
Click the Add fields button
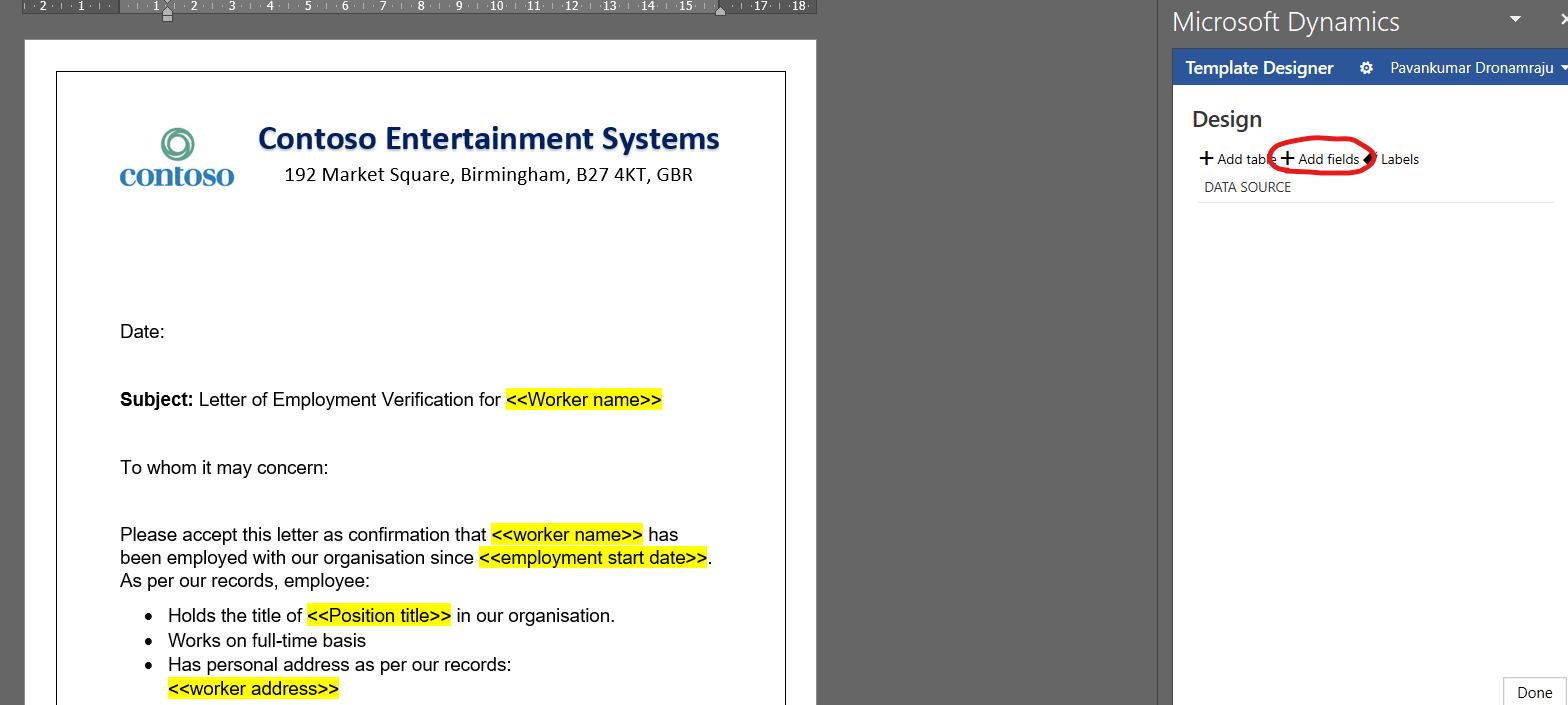tap(1320, 159)
